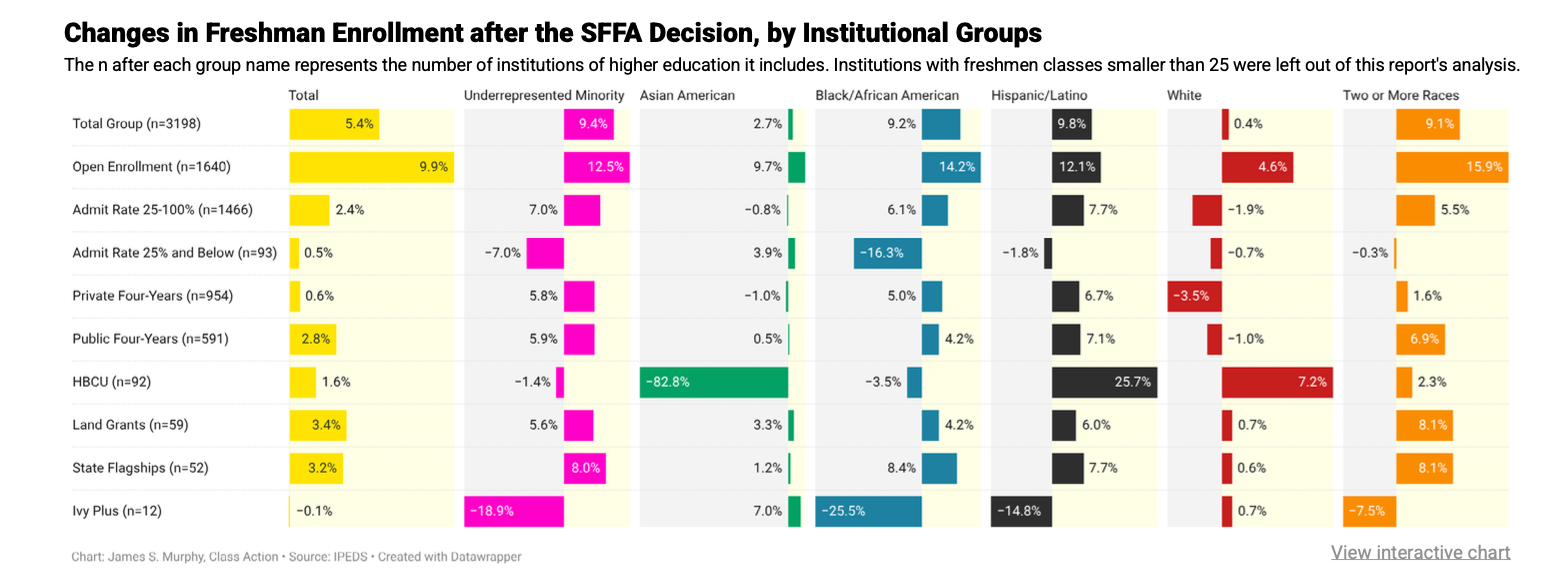Click the Underrepresented Minority column header
The width and height of the screenshot is (1550, 578).
pos(544,96)
